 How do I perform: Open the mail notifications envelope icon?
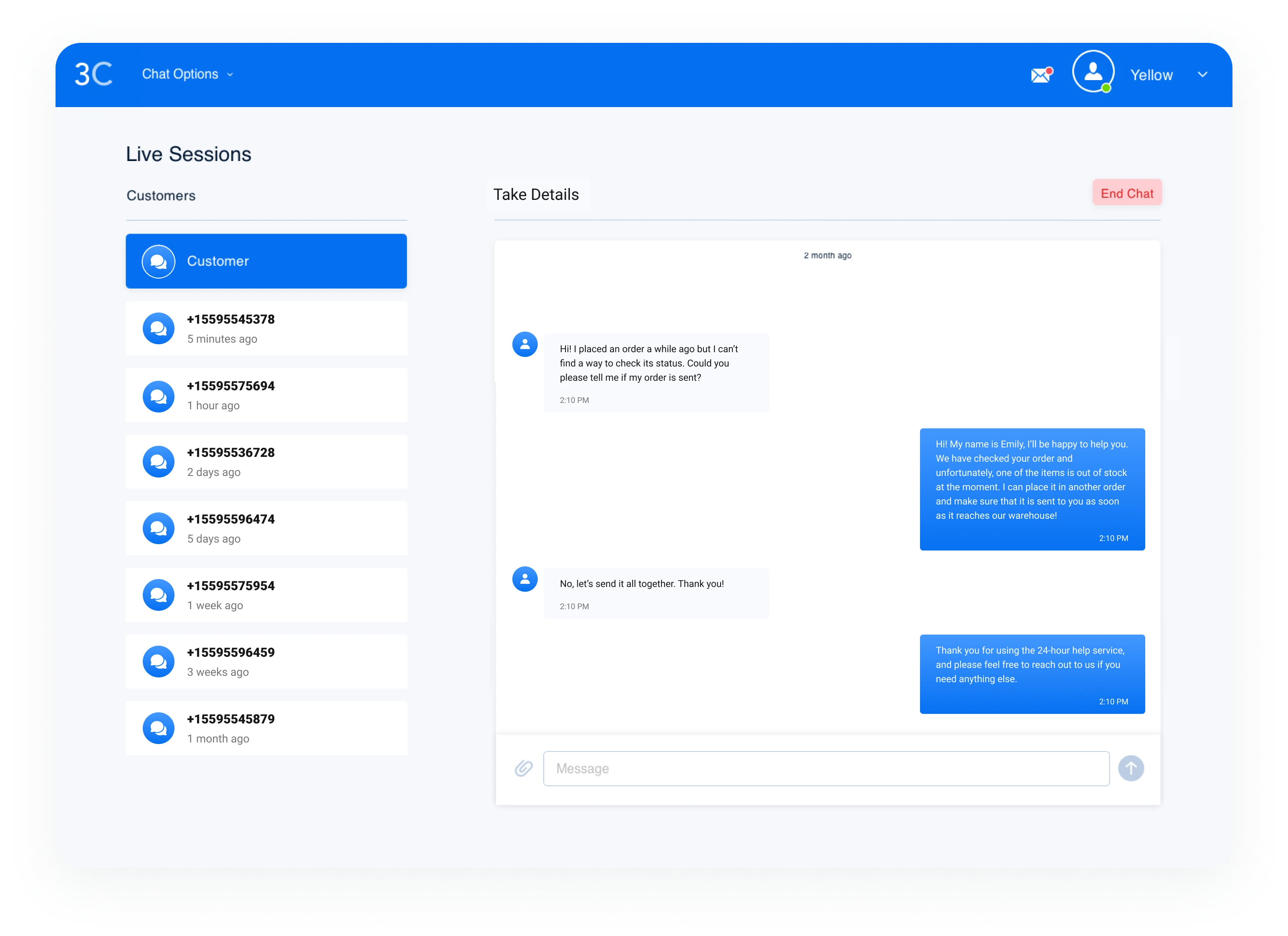pyautogui.click(x=1041, y=75)
